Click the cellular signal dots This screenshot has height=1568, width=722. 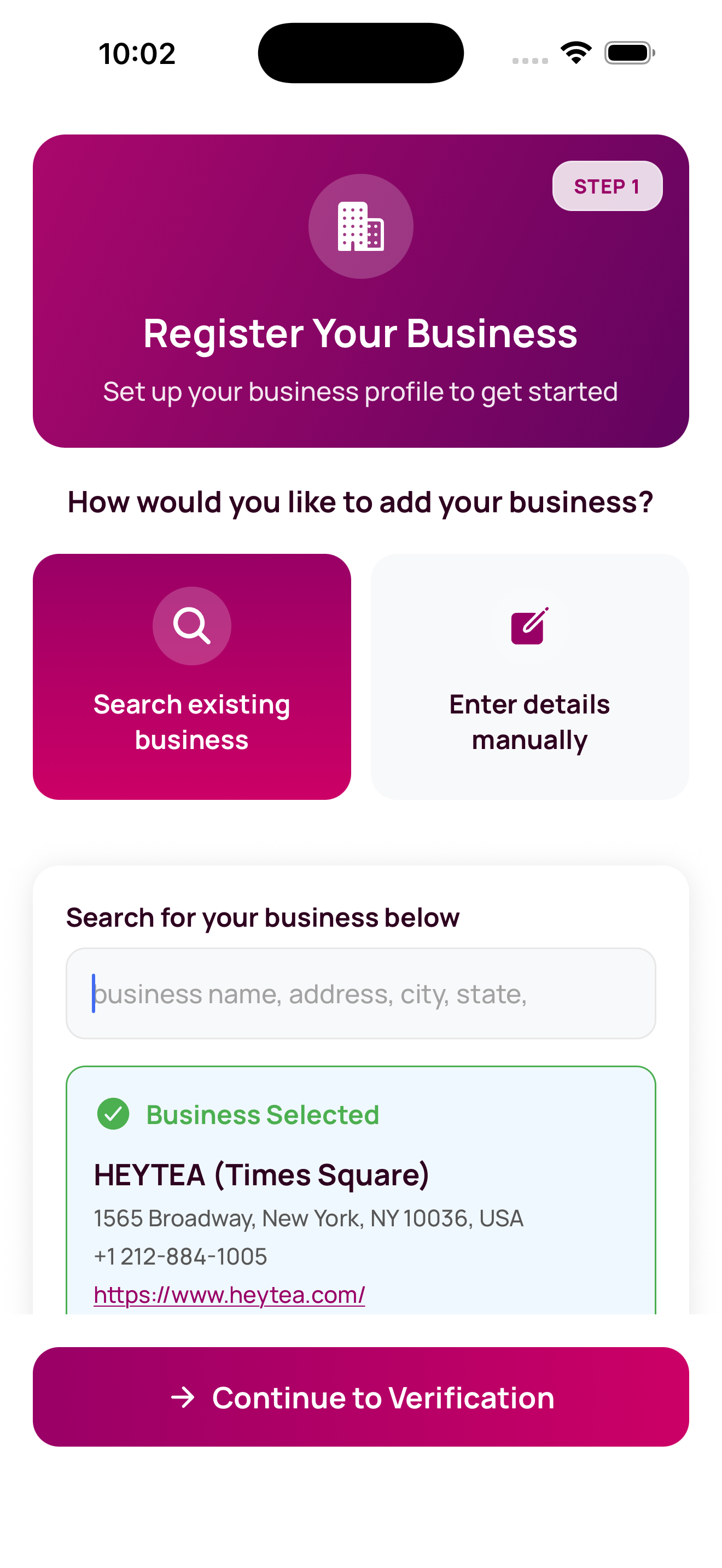[529, 60]
